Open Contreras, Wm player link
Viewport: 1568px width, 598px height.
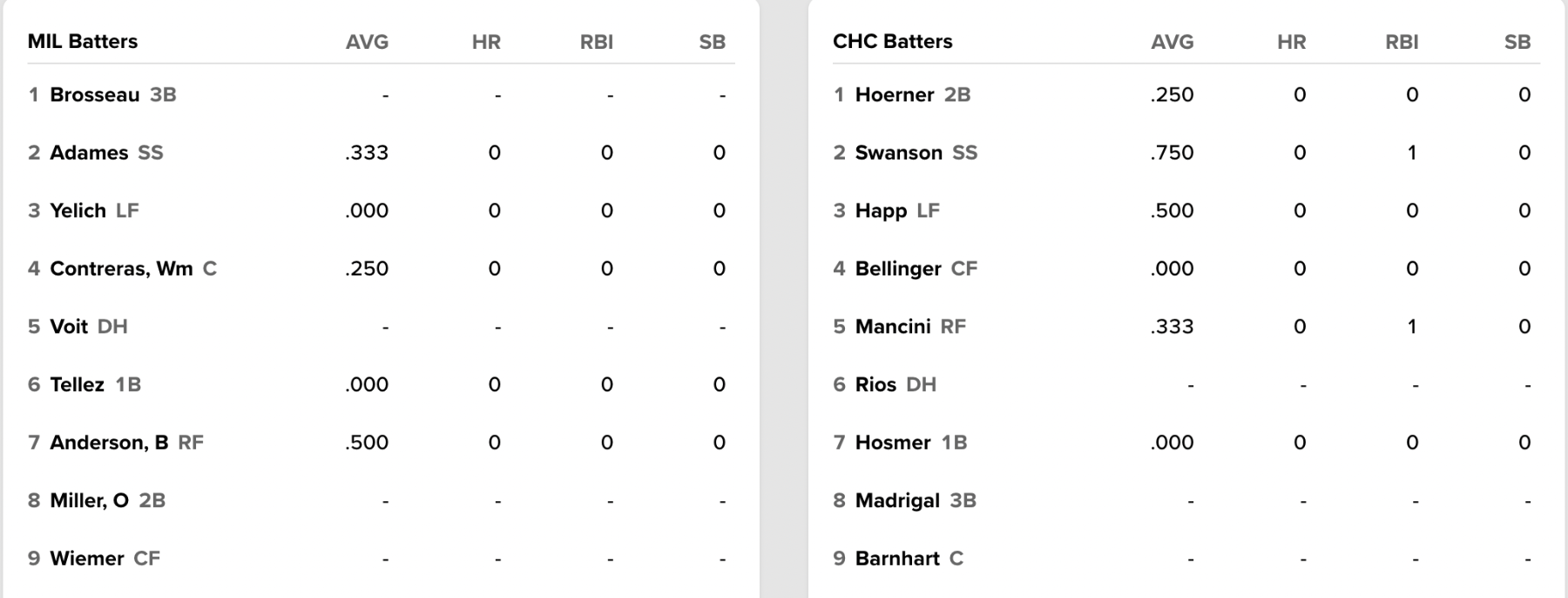(x=121, y=268)
